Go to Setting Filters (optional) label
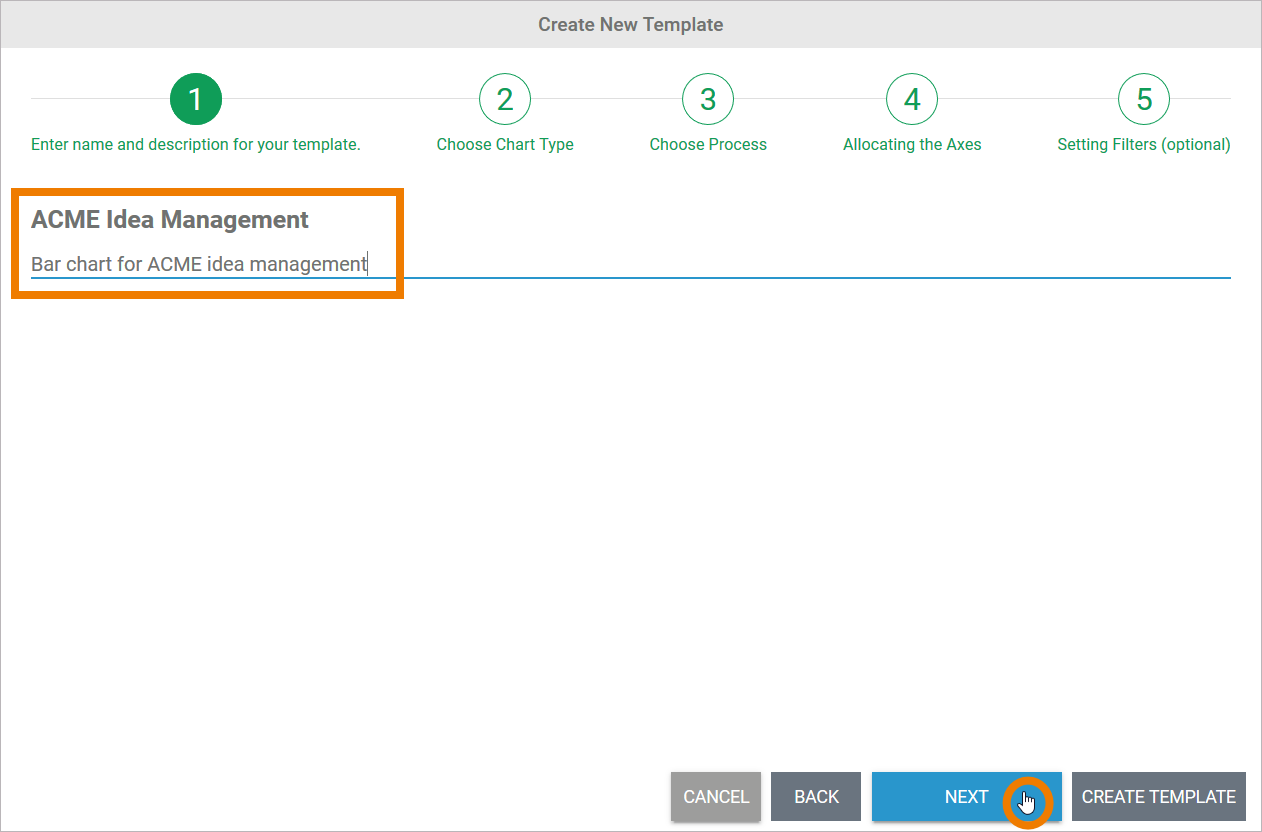1262x832 pixels. pos(1144,144)
